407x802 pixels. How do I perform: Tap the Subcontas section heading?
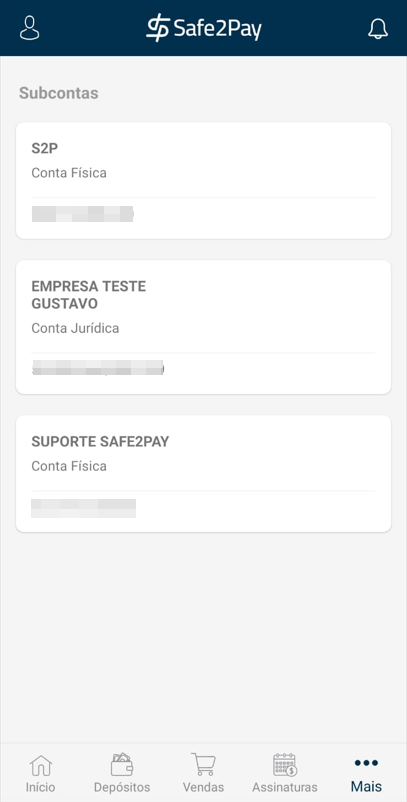point(59,94)
